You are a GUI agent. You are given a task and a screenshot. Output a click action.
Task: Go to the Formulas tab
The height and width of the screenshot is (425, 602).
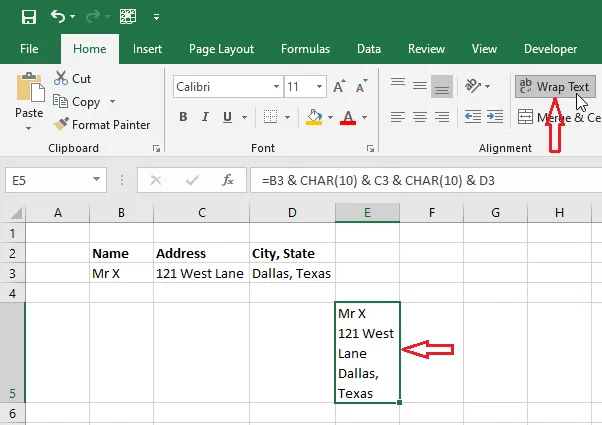click(306, 49)
